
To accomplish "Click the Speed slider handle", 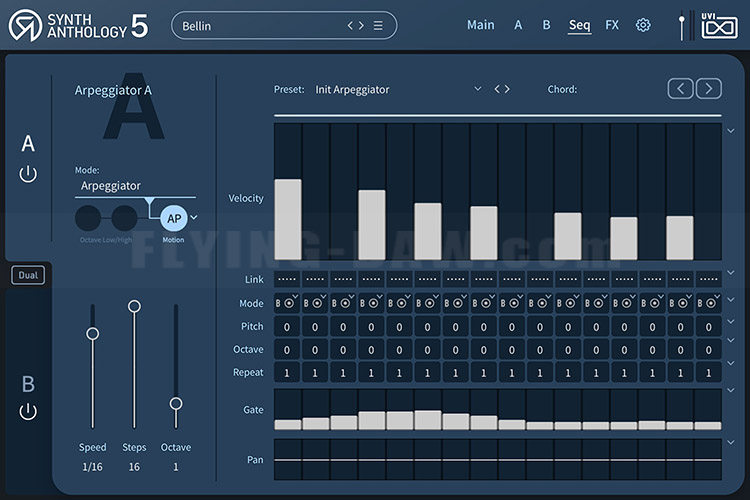I will pyautogui.click(x=93, y=333).
